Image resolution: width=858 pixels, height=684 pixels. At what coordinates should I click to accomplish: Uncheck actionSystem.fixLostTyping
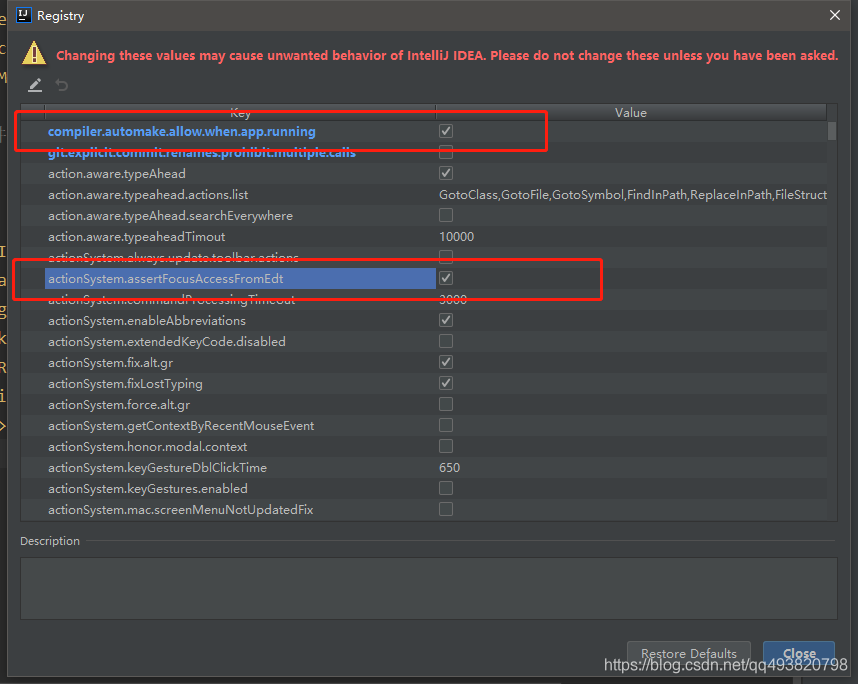445,383
